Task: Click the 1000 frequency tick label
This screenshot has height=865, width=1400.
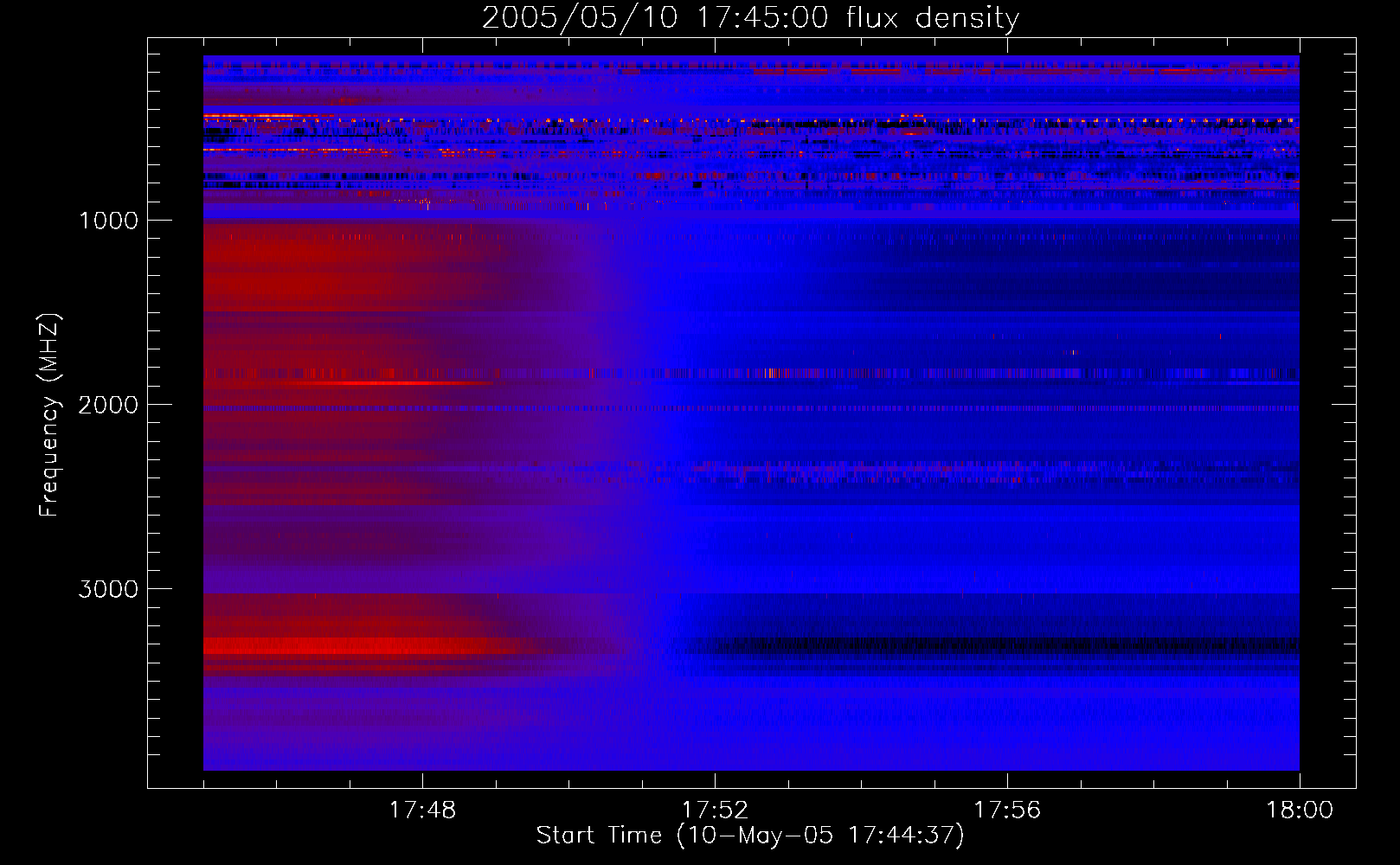Action: pos(108,221)
